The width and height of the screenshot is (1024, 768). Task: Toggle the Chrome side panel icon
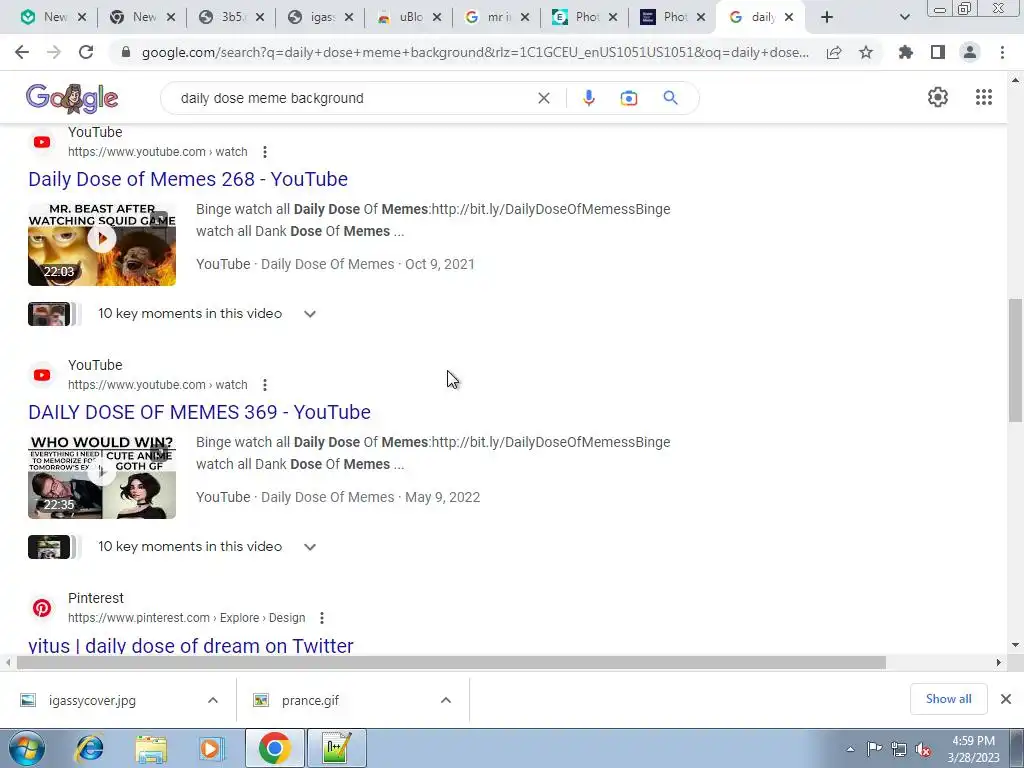938,52
